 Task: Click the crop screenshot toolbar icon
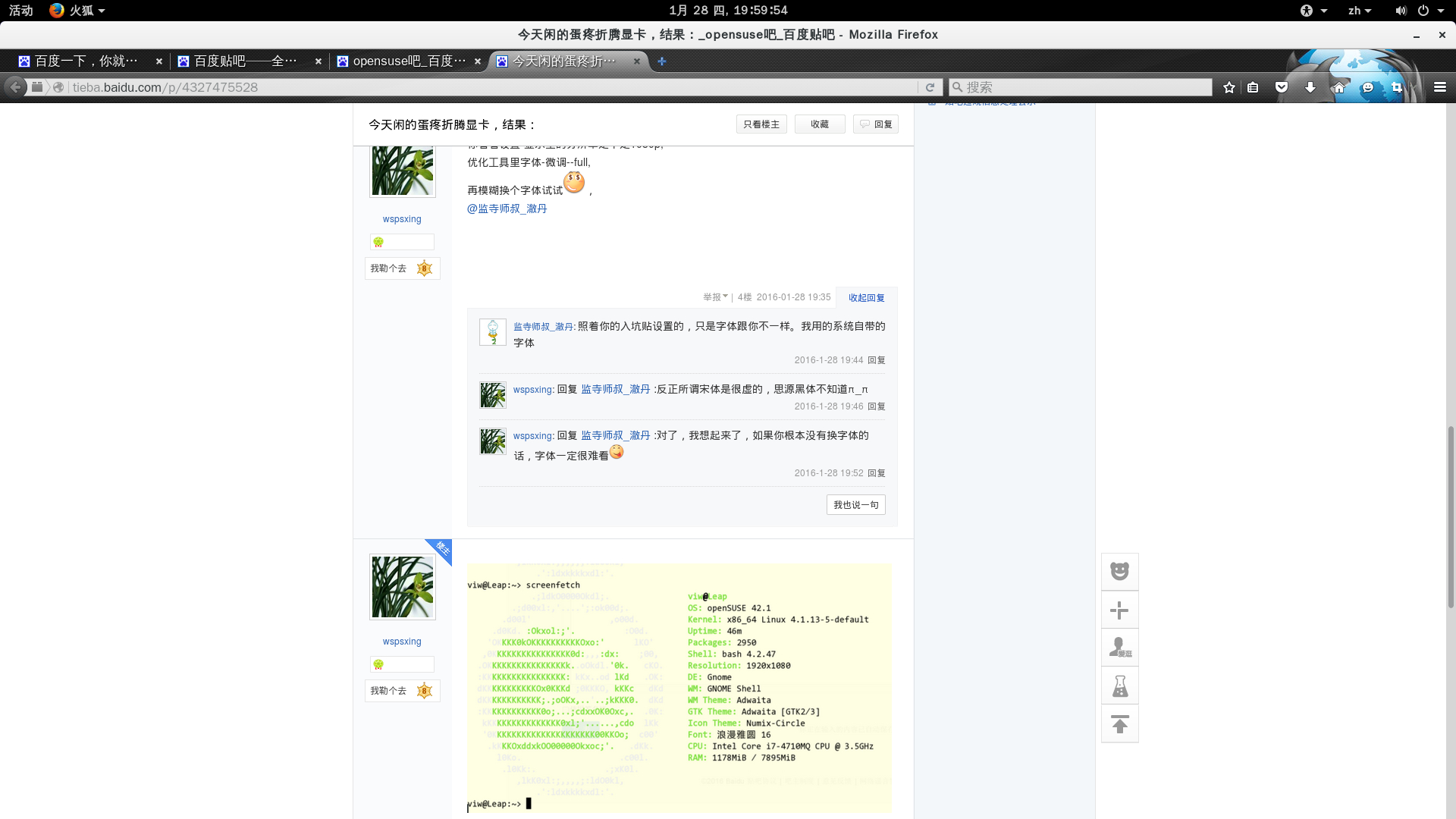pos(1397,87)
